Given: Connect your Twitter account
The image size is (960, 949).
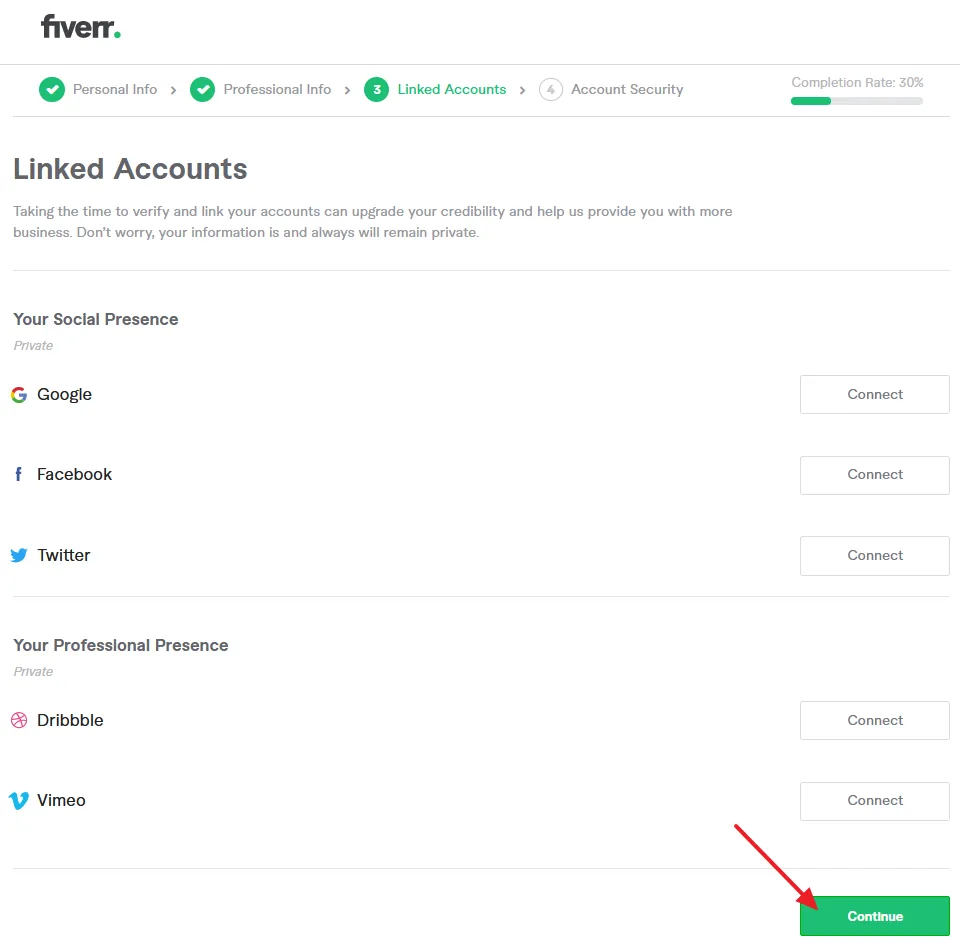Looking at the screenshot, I should point(874,556).
